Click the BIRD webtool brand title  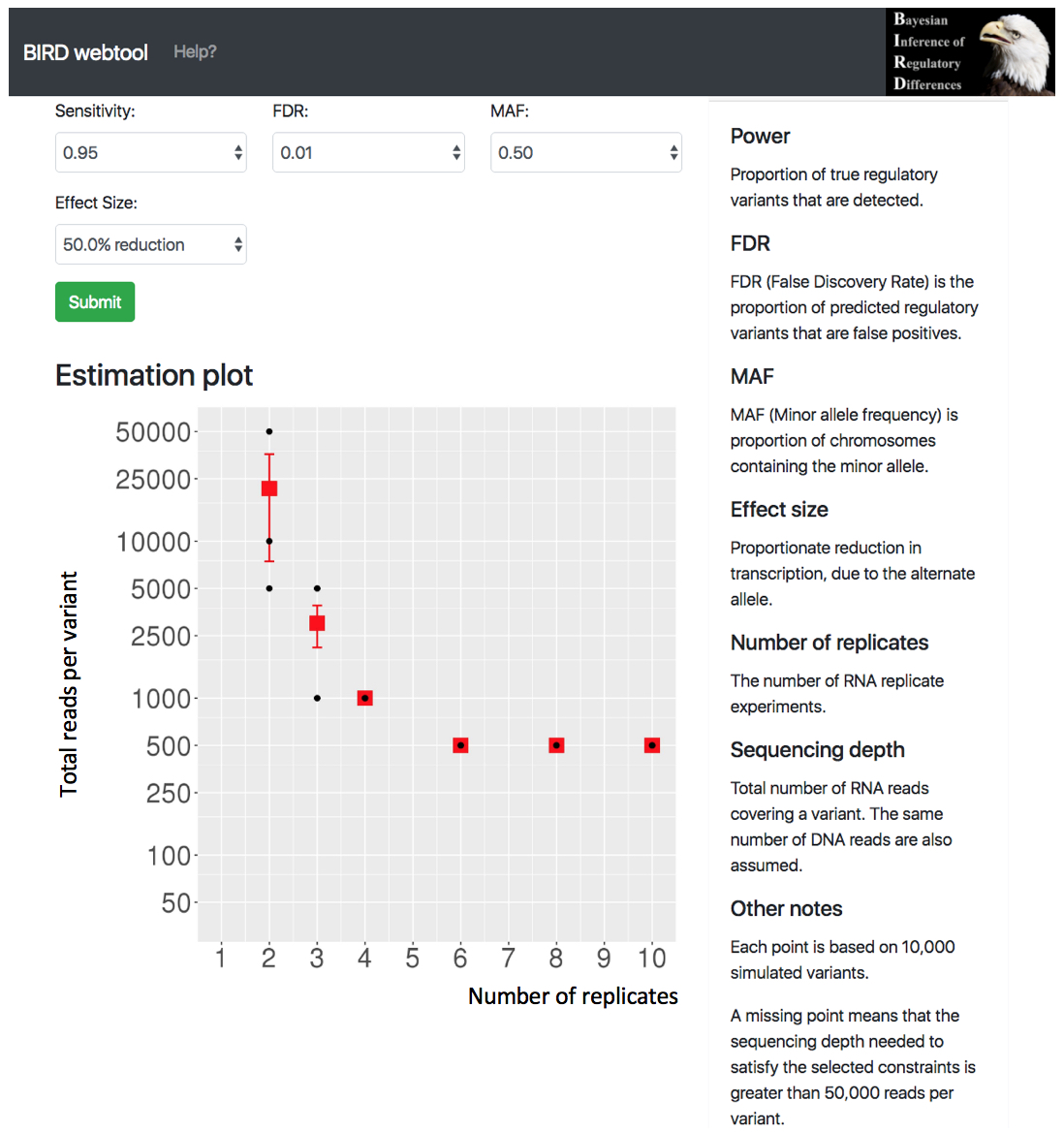click(85, 52)
